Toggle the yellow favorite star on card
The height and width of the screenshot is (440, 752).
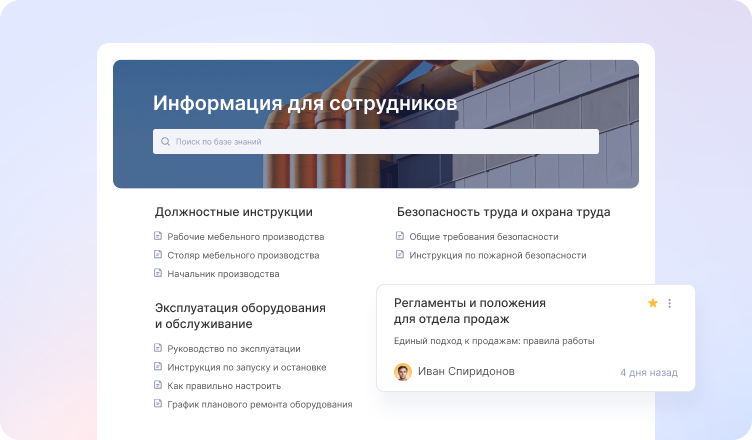(x=653, y=303)
